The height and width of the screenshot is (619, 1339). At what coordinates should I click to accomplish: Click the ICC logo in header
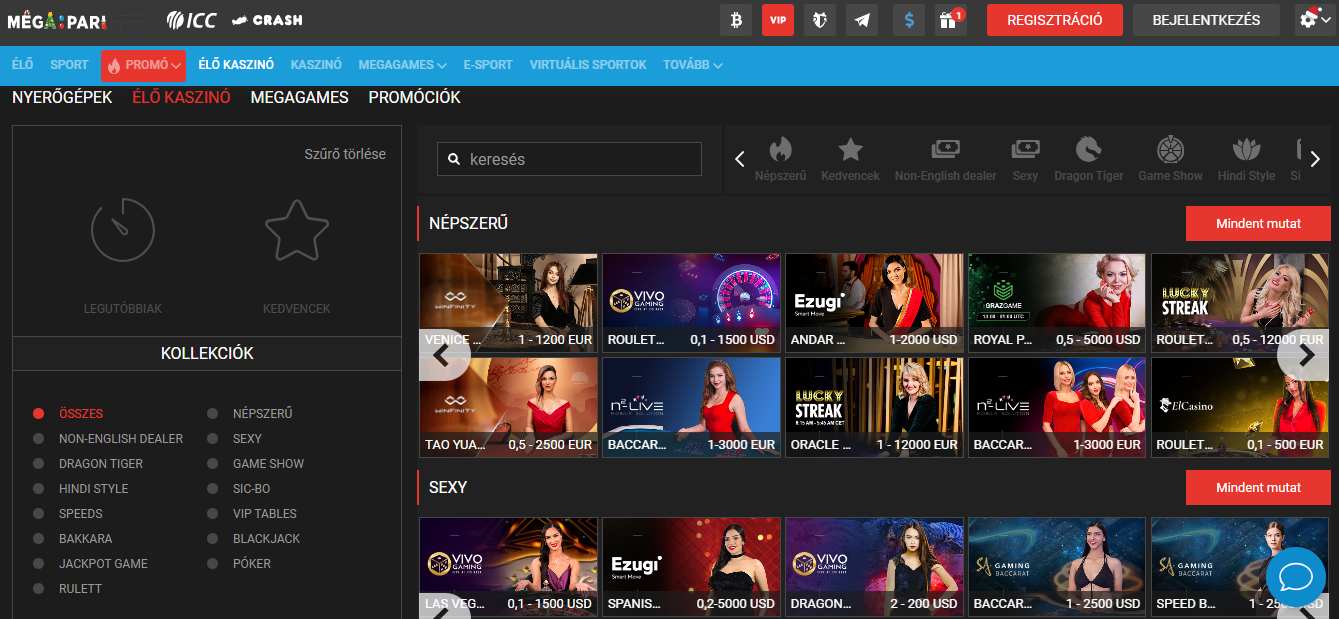(191, 20)
